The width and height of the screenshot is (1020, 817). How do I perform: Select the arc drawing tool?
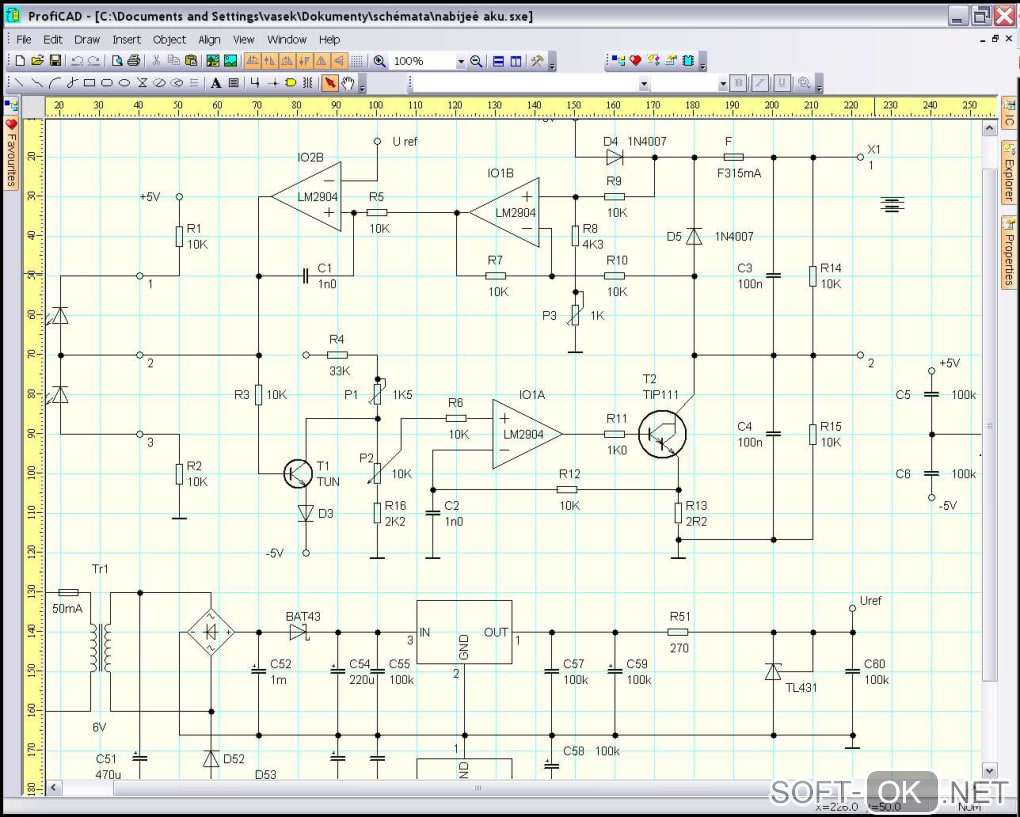coord(55,83)
